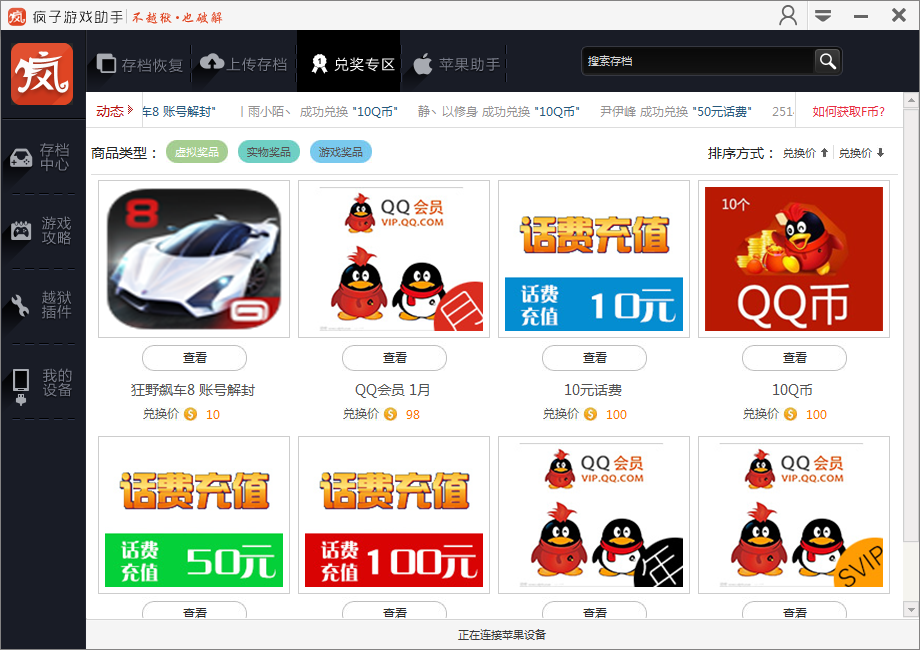Screen dimensions: 920x650
Task: Click the search magnifier icon
Action: click(x=827, y=61)
